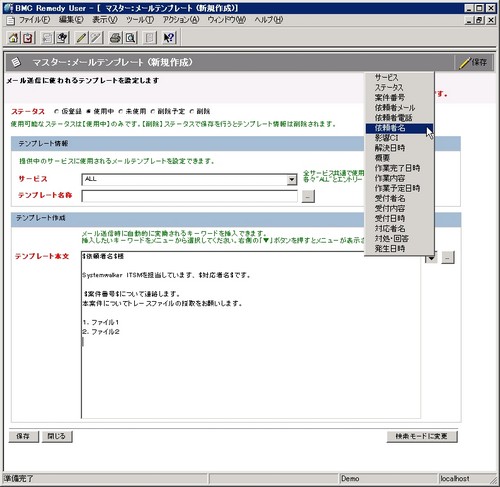Click the 検索モードに変更 button
This screenshot has width=500, height=487.
422,436
